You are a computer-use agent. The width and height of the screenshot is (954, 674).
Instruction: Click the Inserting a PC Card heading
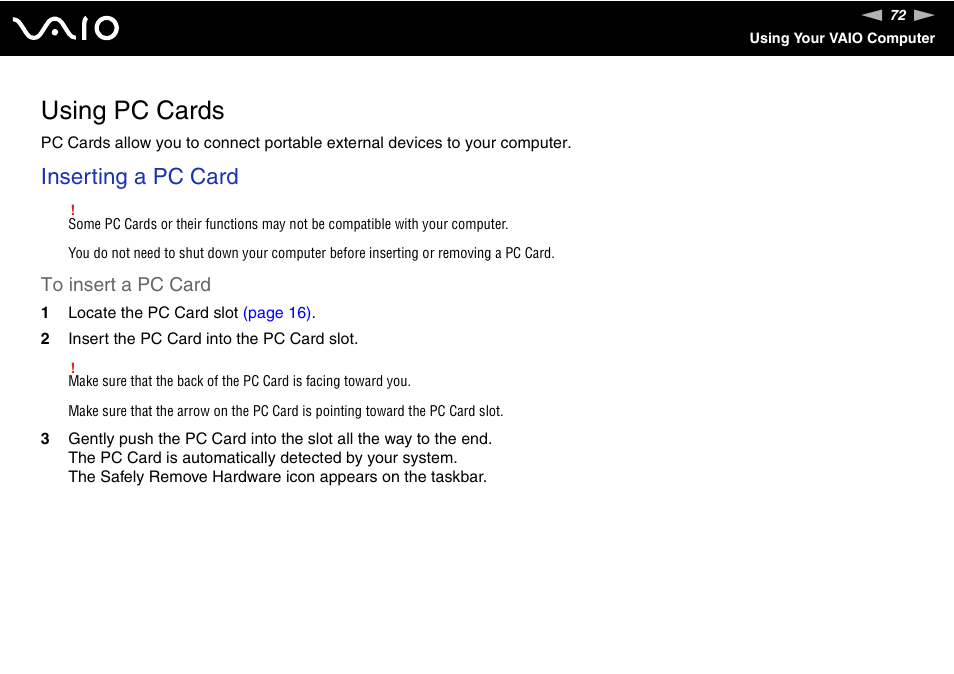139,176
